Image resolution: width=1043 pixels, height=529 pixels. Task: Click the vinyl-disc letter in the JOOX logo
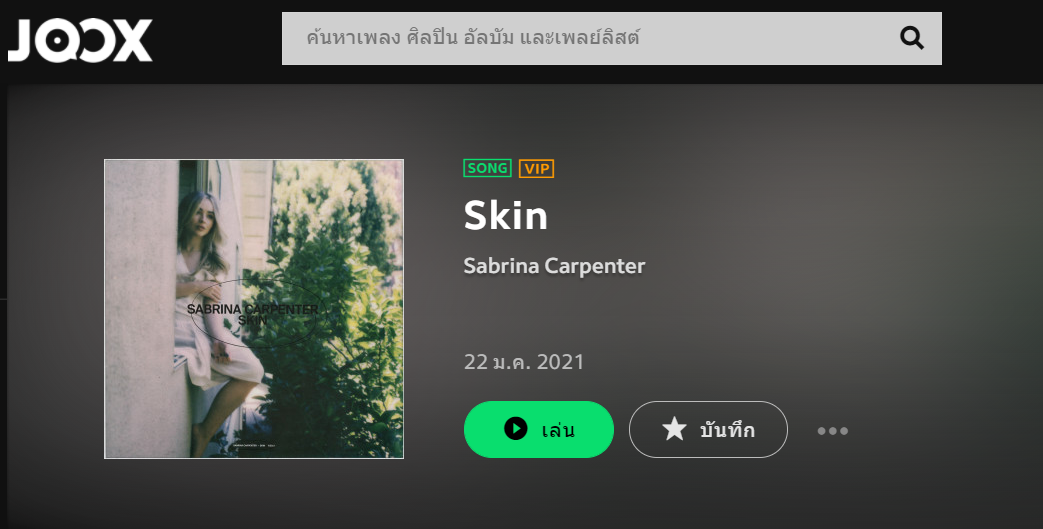pyautogui.click(x=59, y=41)
